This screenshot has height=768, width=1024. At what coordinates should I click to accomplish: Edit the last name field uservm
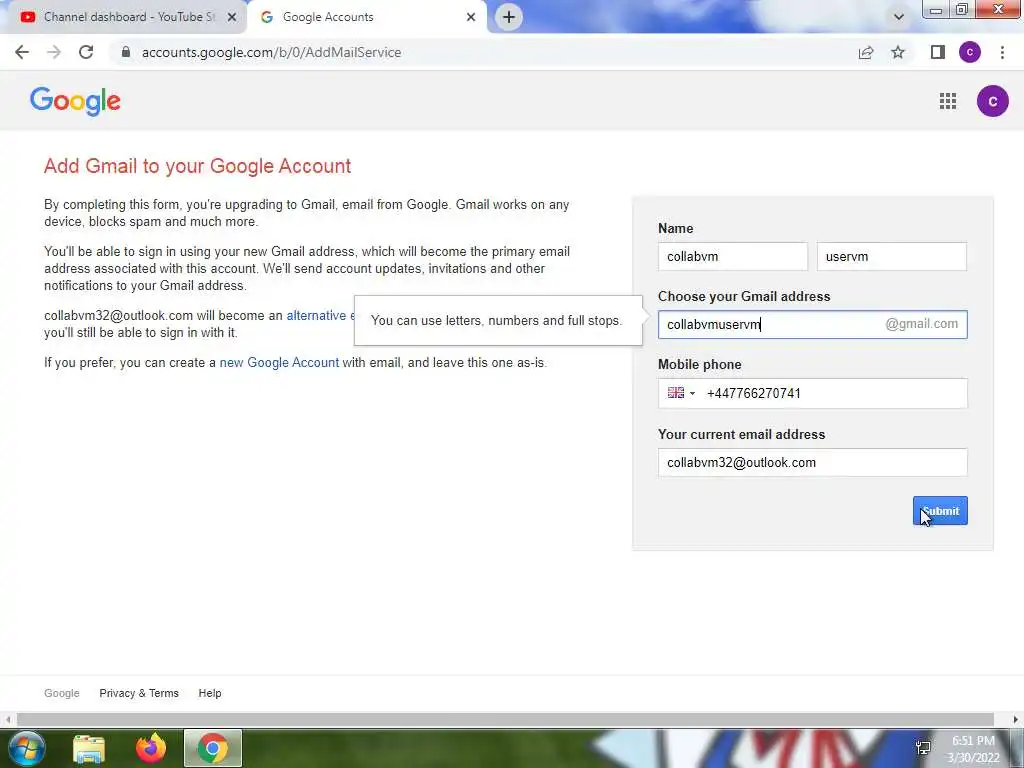click(x=891, y=257)
